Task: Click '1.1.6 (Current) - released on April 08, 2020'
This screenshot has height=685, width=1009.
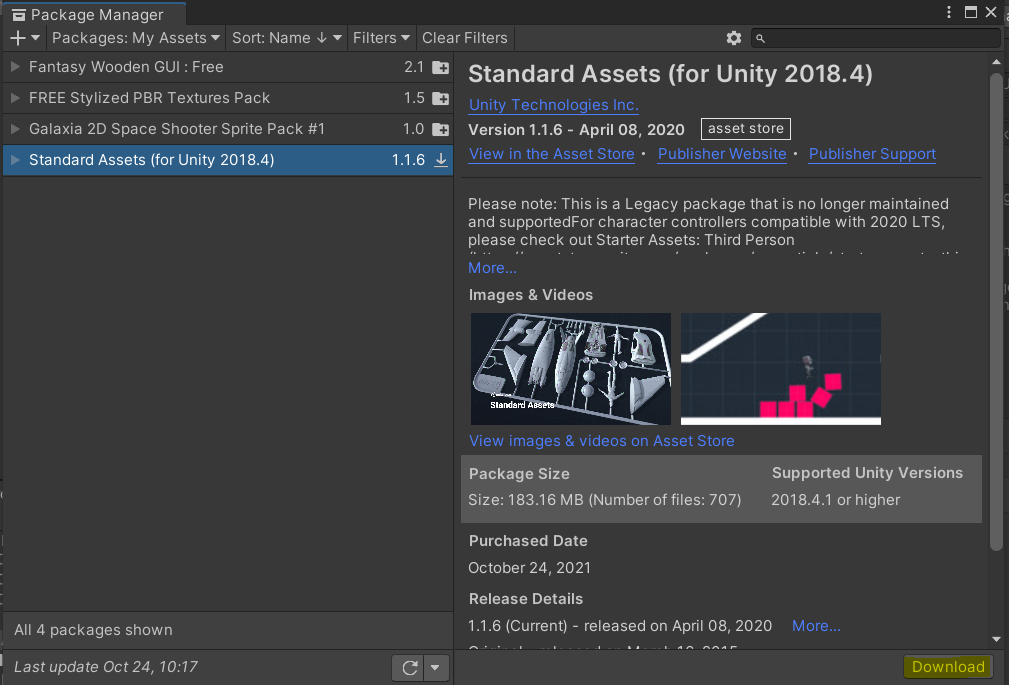Action: click(620, 626)
